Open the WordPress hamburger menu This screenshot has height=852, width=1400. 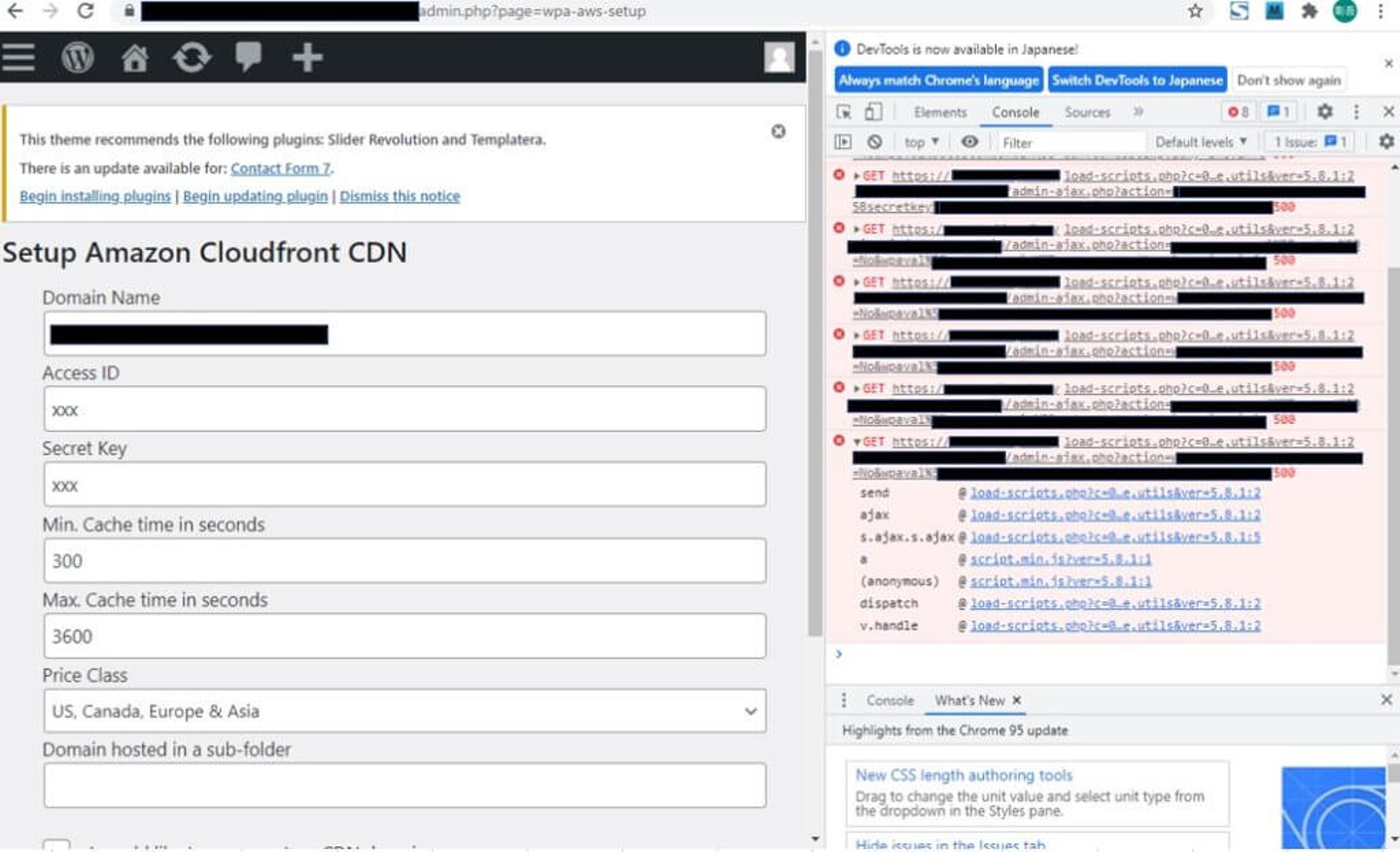pos(18,57)
